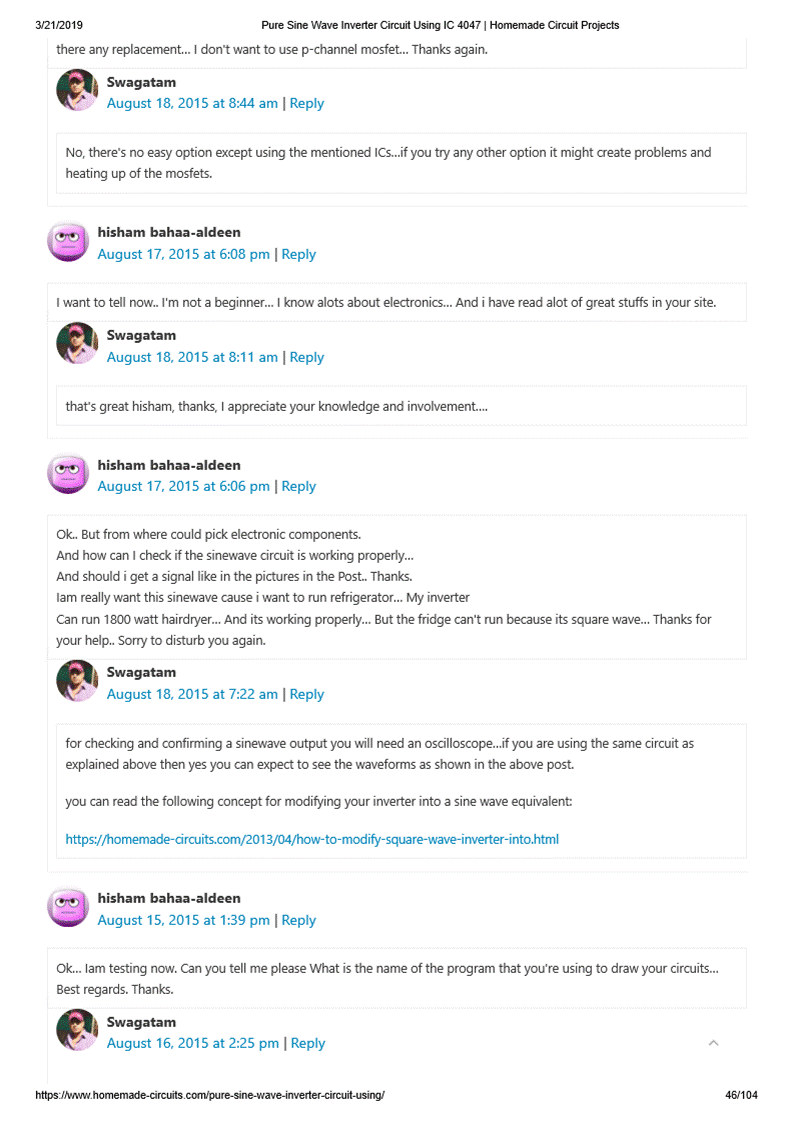Reply to hisham's August 15 1:39 pm comment
The image size is (793, 1122).
coord(299,920)
